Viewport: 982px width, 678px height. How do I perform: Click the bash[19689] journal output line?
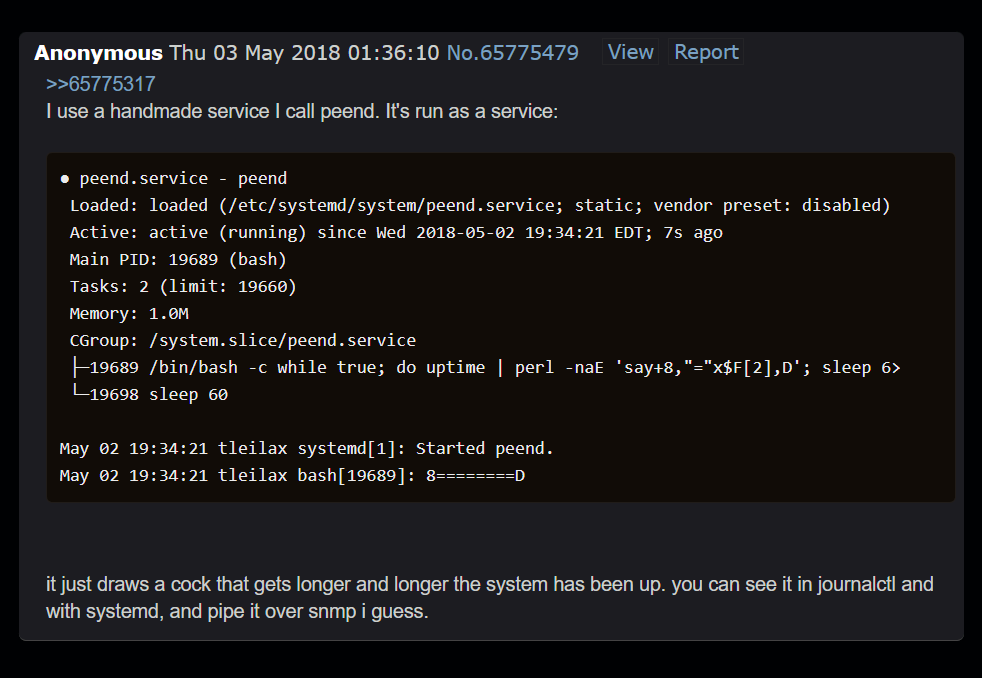pos(292,475)
